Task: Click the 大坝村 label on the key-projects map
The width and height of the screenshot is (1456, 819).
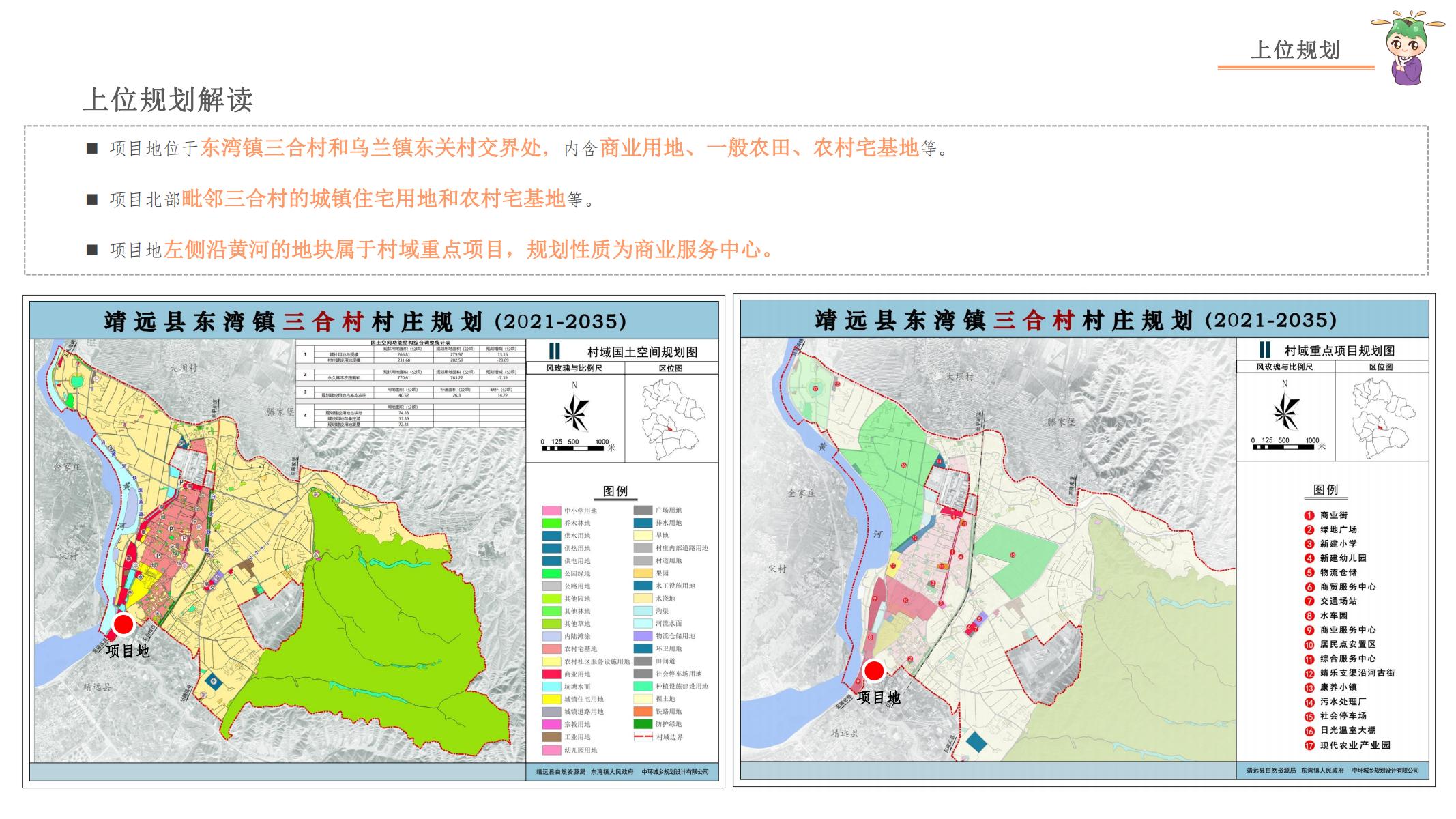Action: [x=960, y=377]
